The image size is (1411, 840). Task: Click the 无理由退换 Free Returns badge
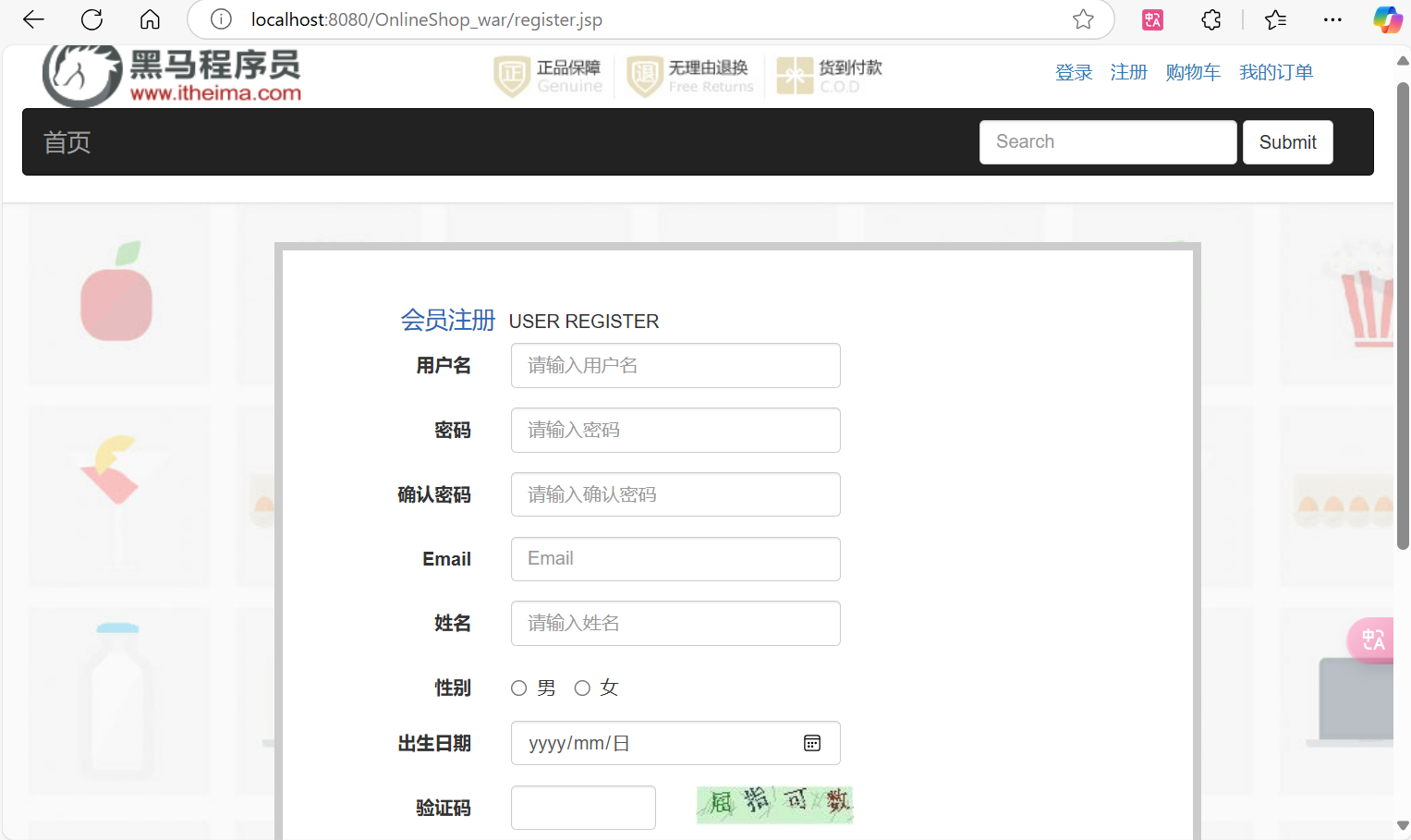coord(690,76)
